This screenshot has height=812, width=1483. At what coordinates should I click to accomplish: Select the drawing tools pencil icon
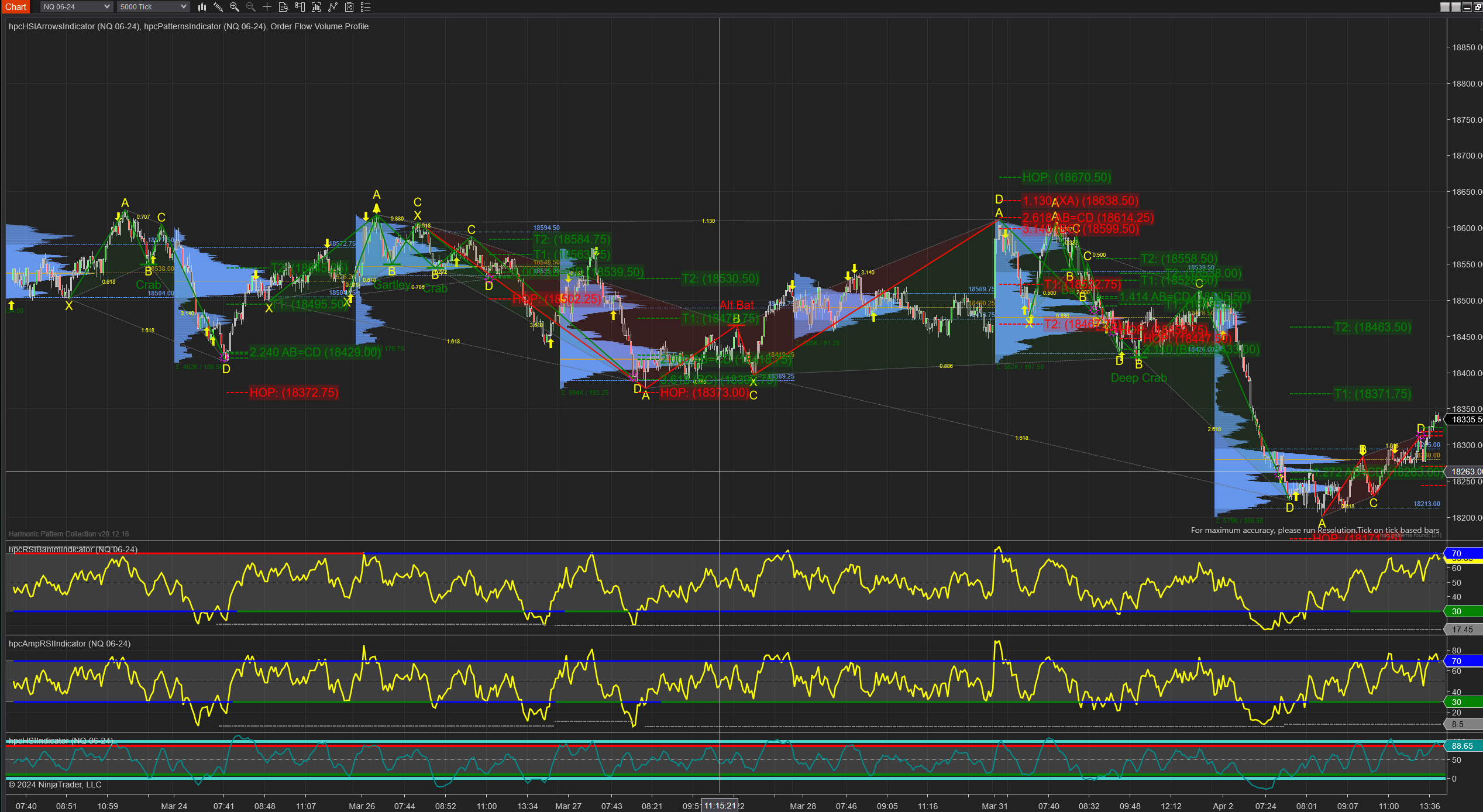coord(218,7)
